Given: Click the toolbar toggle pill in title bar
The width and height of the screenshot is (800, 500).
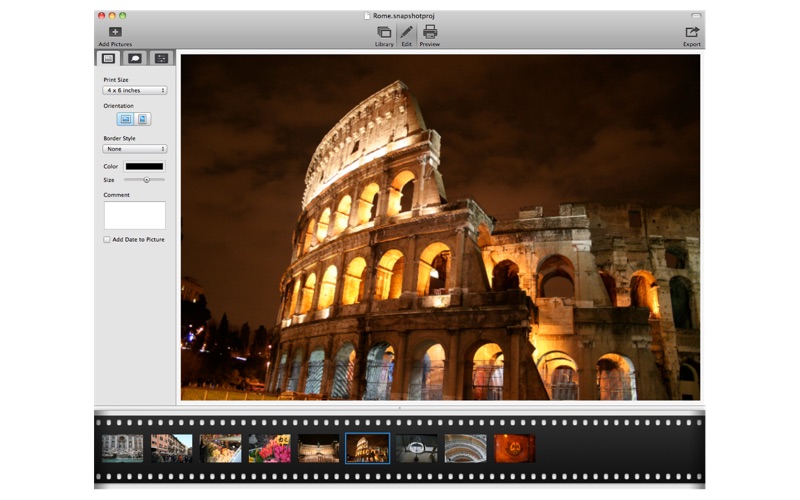Looking at the screenshot, I should point(696,16).
